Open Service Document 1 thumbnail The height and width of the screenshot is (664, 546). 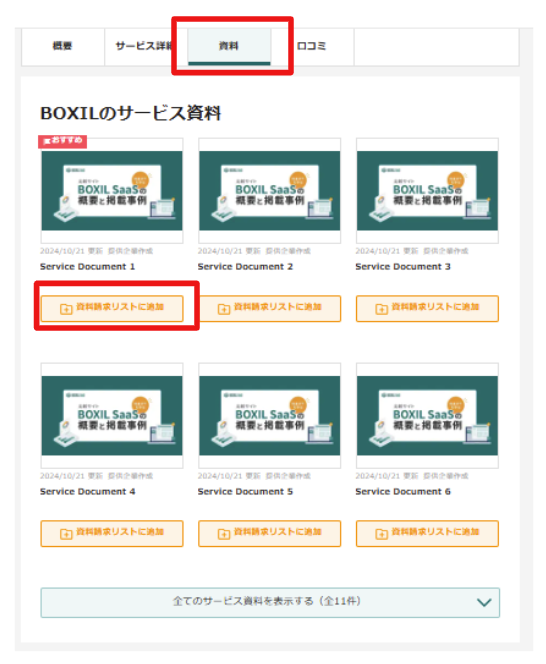(112, 191)
